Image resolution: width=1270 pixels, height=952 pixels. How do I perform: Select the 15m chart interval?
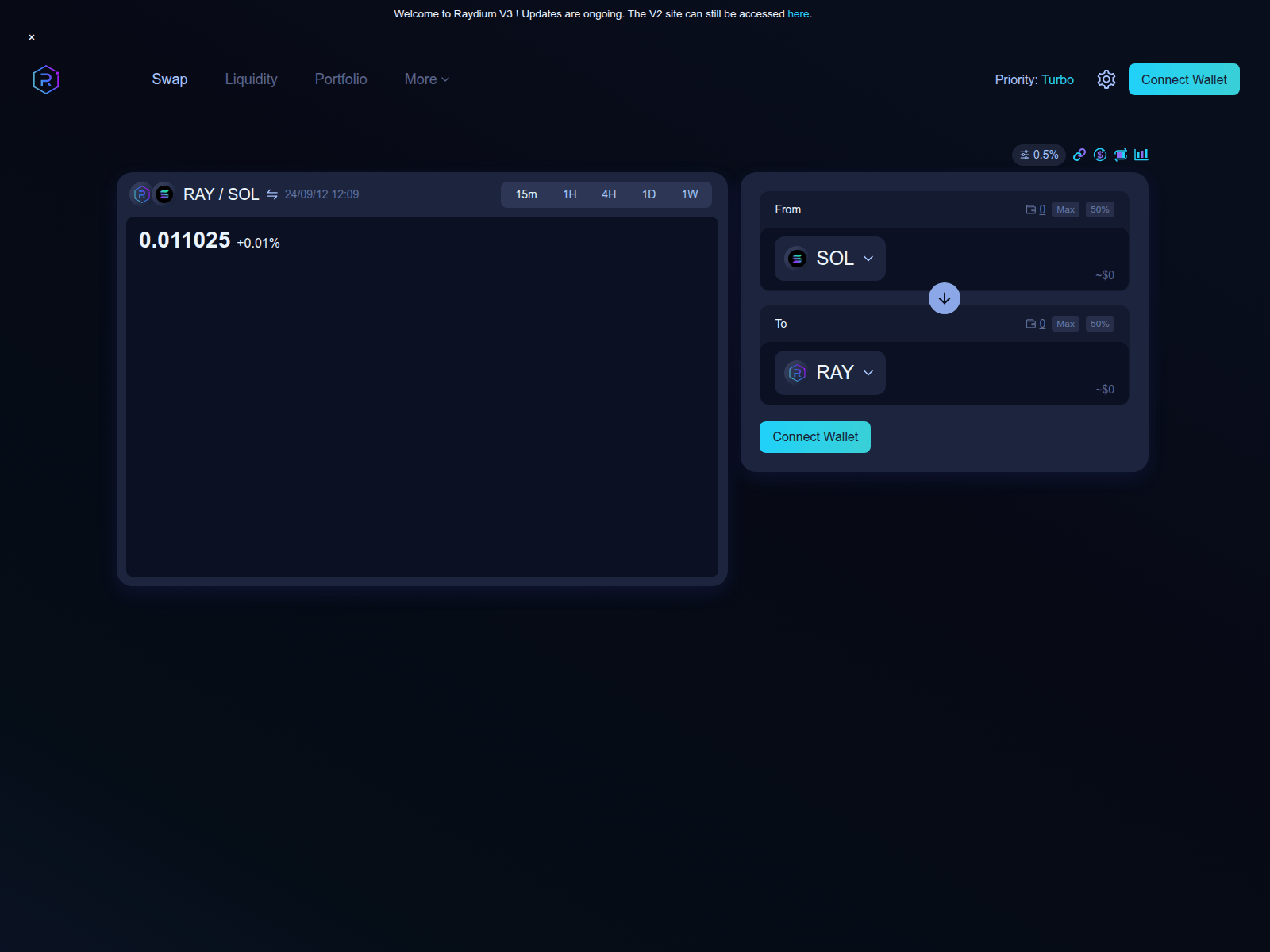tap(526, 194)
